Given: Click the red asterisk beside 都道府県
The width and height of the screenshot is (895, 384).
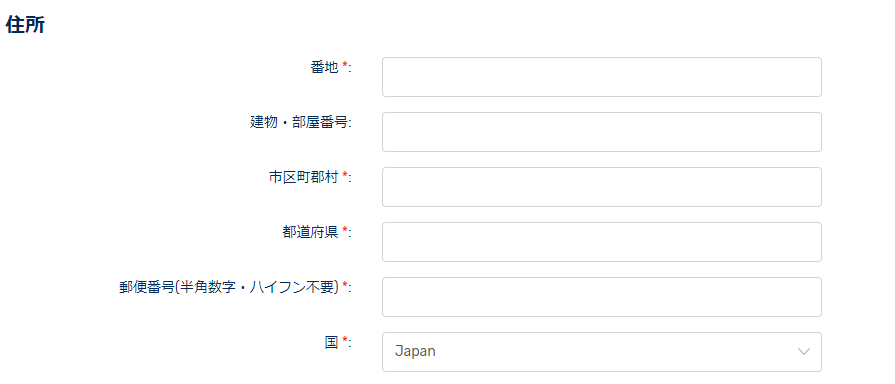Looking at the screenshot, I should click(x=345, y=231).
